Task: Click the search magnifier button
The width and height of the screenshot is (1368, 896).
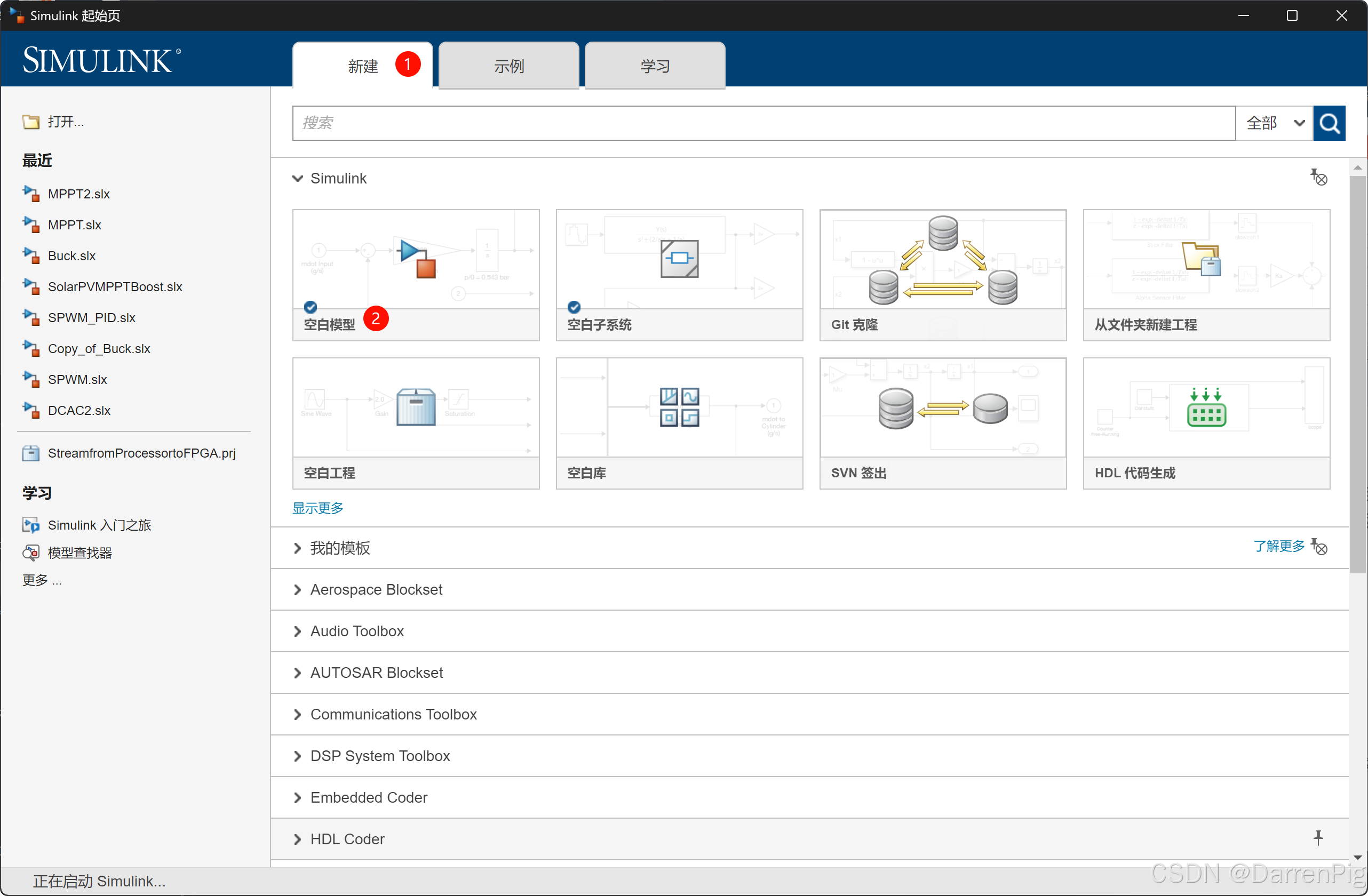Action: [x=1329, y=123]
